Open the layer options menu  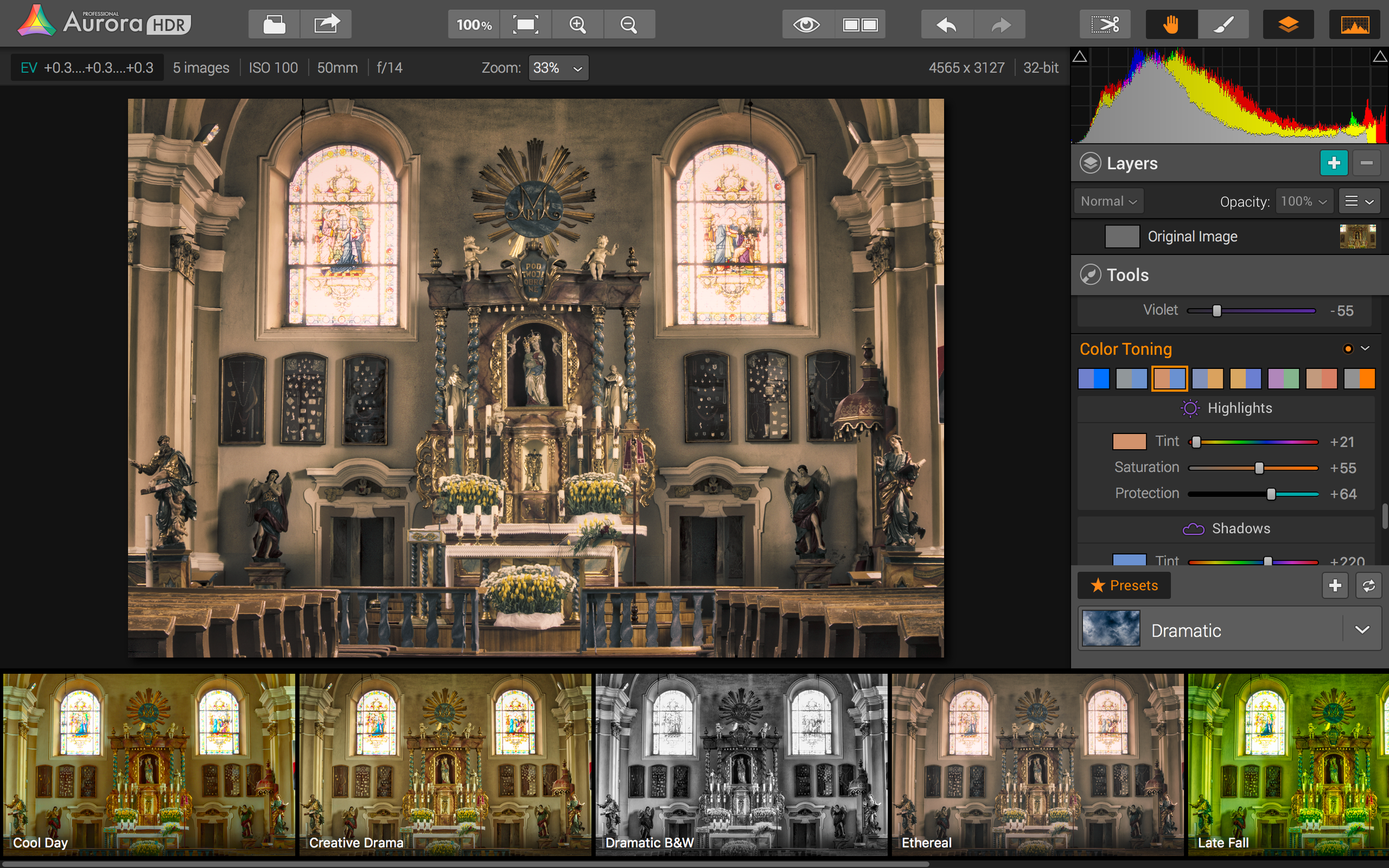[1359, 201]
